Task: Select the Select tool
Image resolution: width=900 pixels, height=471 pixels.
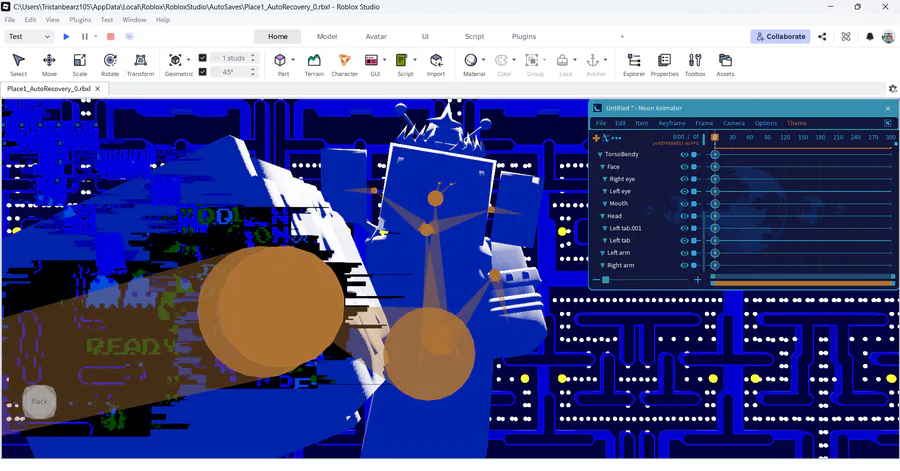Action: click(x=18, y=65)
